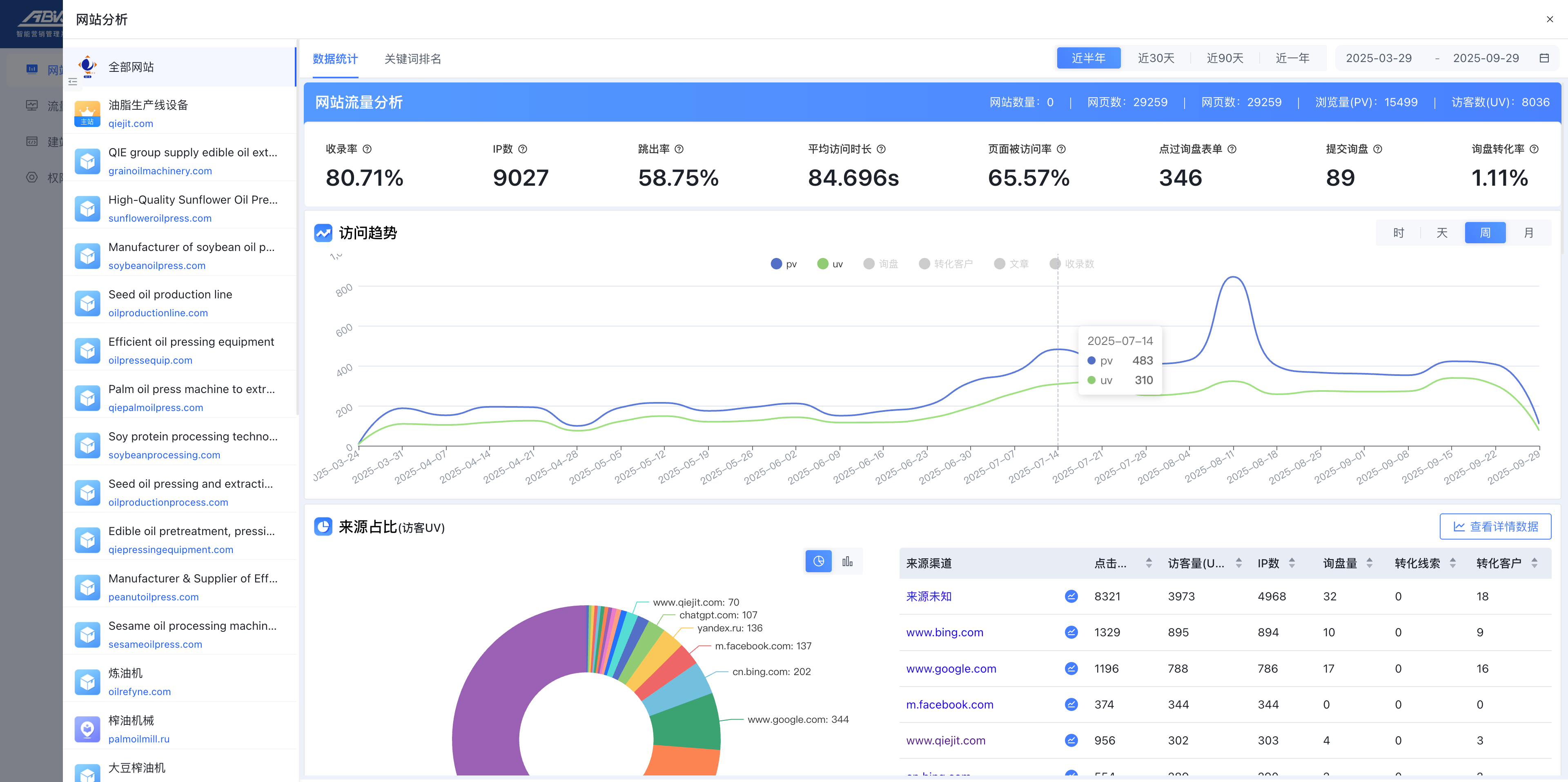Viewport: 1568px width, 782px height.
Task: Open trend icon for www.bing.com row
Action: click(1071, 632)
